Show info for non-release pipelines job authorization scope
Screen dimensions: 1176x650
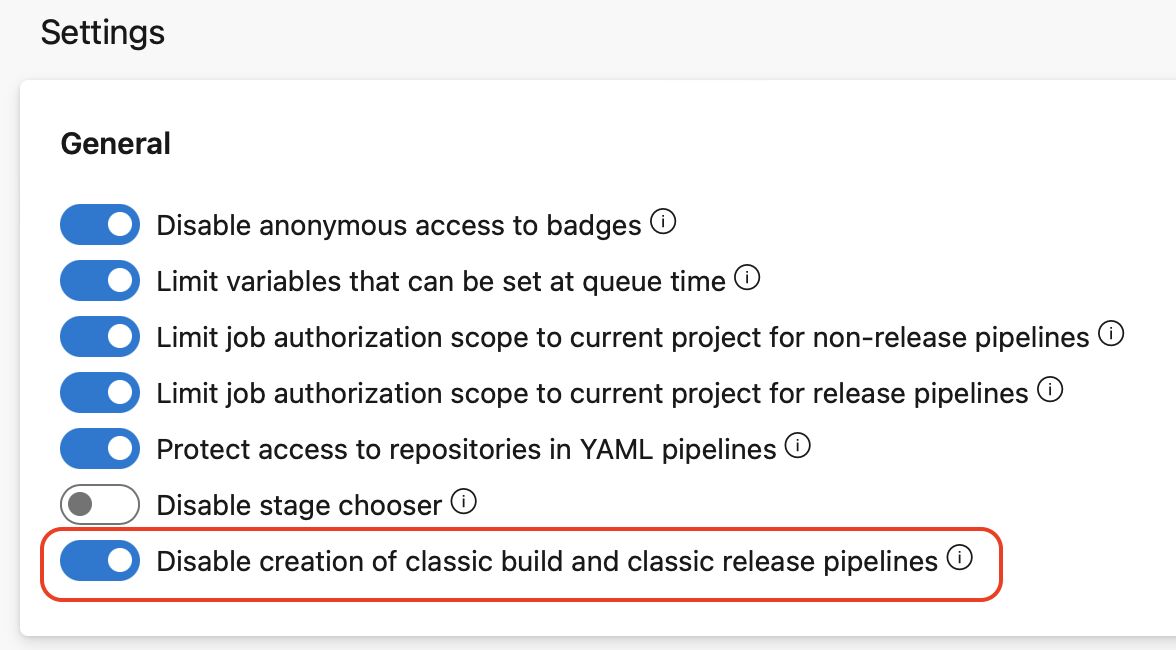coord(1111,334)
